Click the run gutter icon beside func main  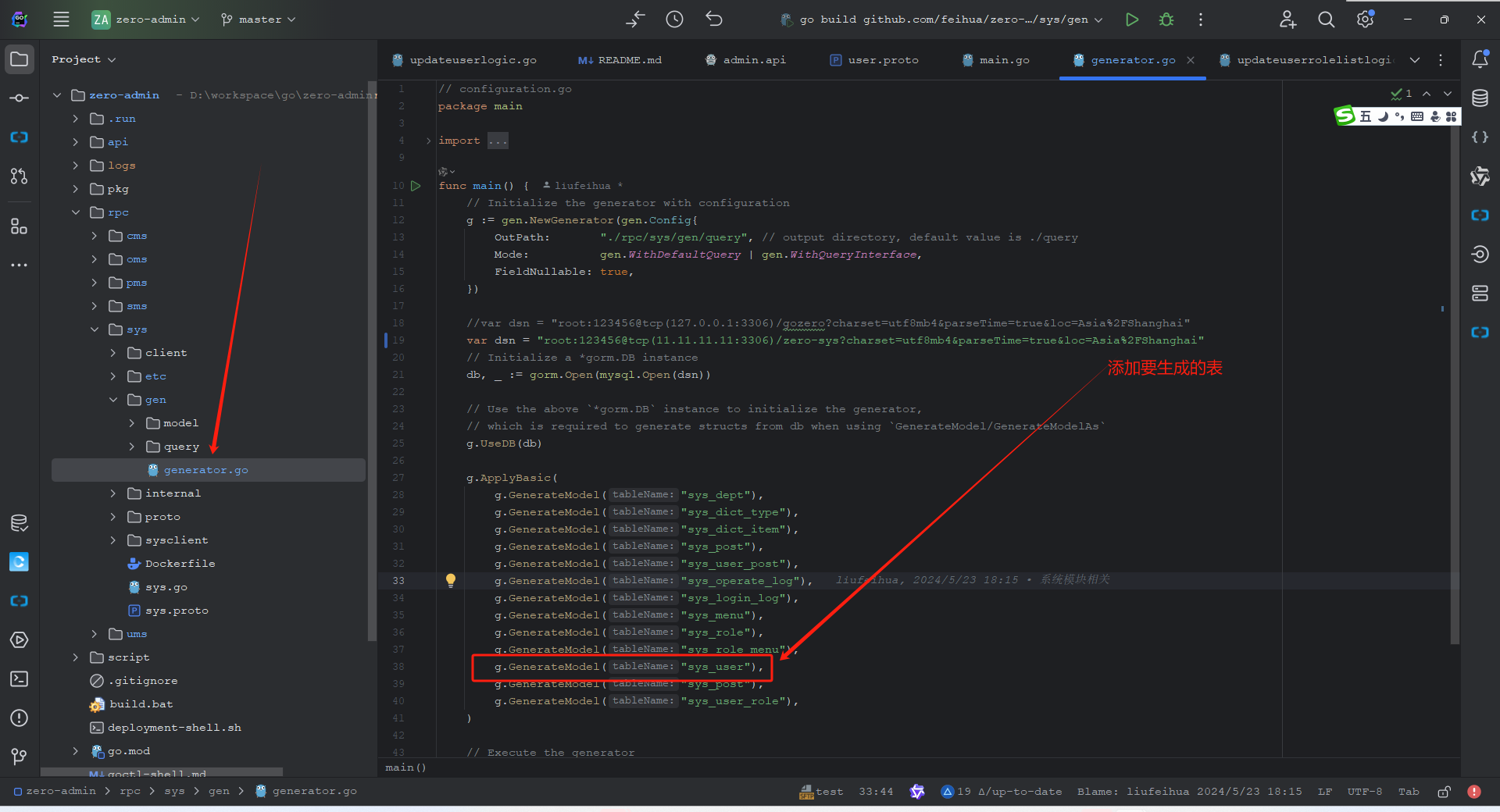416,186
